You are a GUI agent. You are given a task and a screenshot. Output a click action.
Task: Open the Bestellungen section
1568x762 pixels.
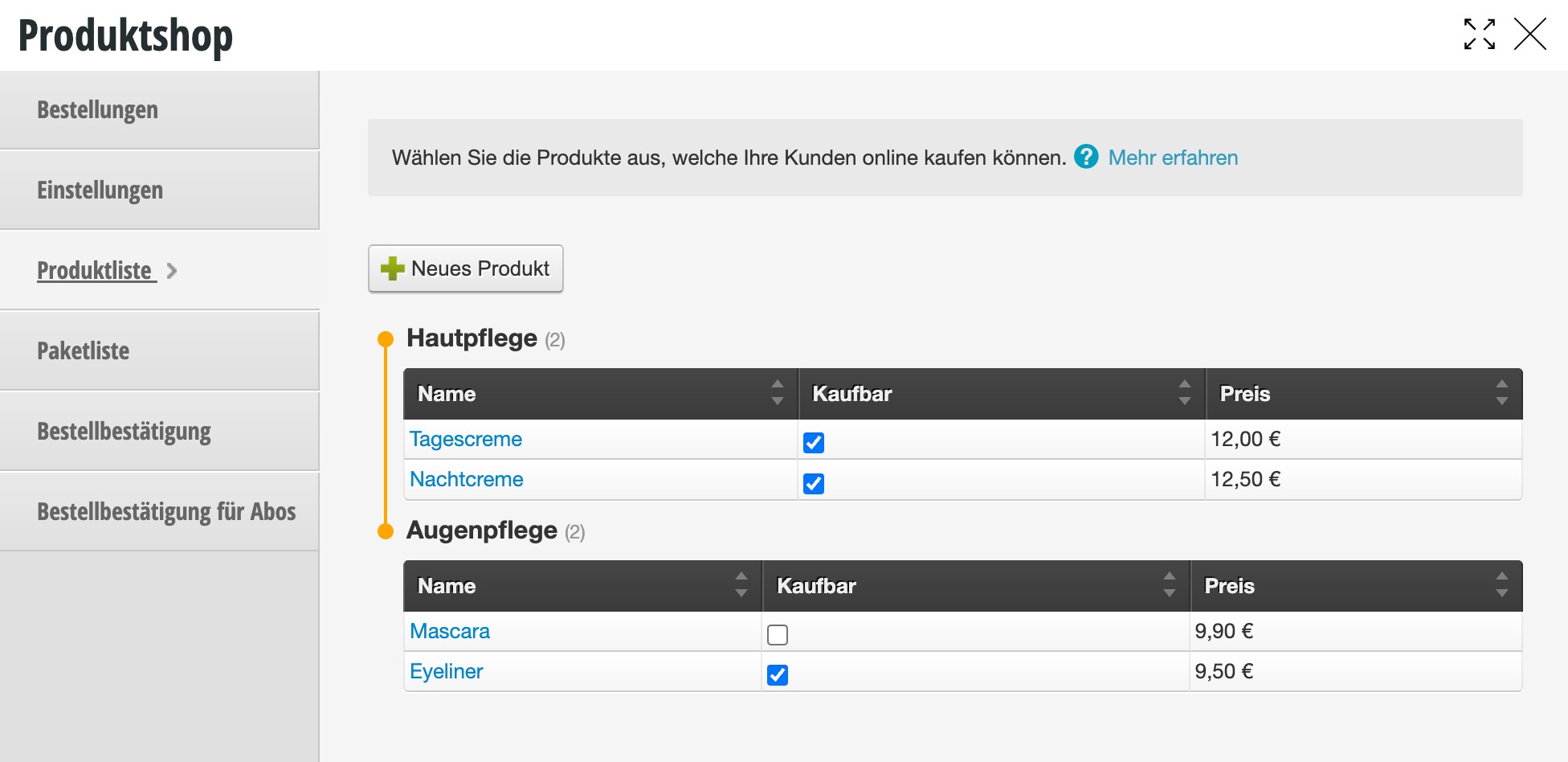tap(159, 110)
